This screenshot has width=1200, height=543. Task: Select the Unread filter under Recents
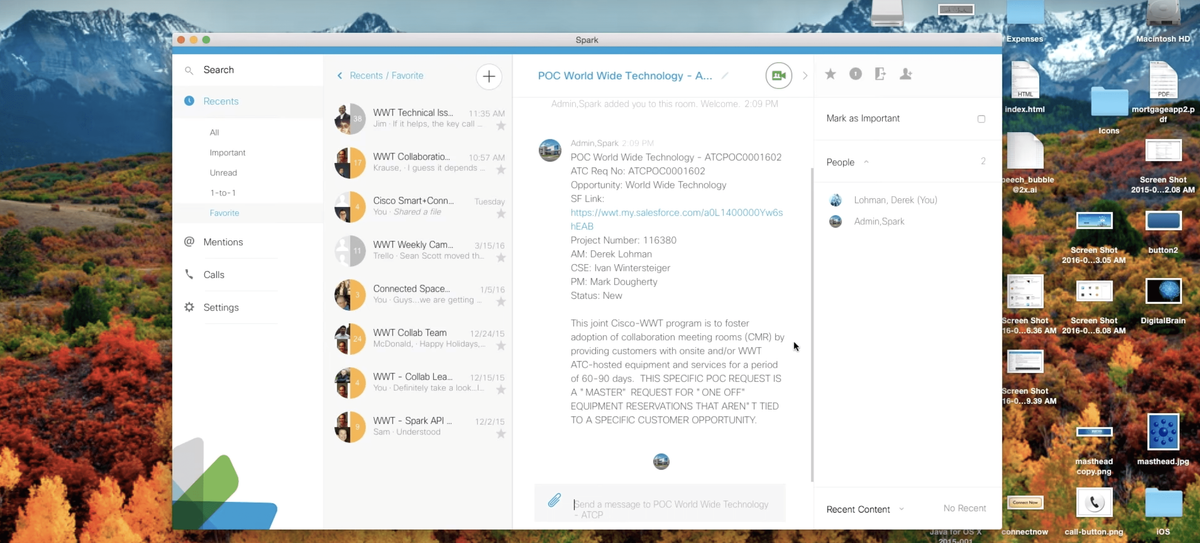point(223,173)
